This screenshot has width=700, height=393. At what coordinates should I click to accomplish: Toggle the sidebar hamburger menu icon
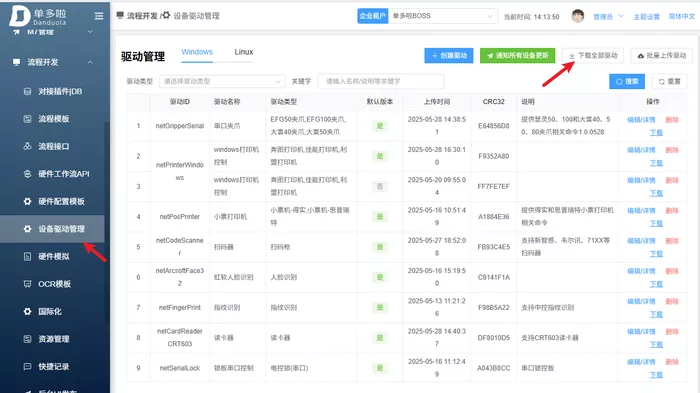pos(99,16)
